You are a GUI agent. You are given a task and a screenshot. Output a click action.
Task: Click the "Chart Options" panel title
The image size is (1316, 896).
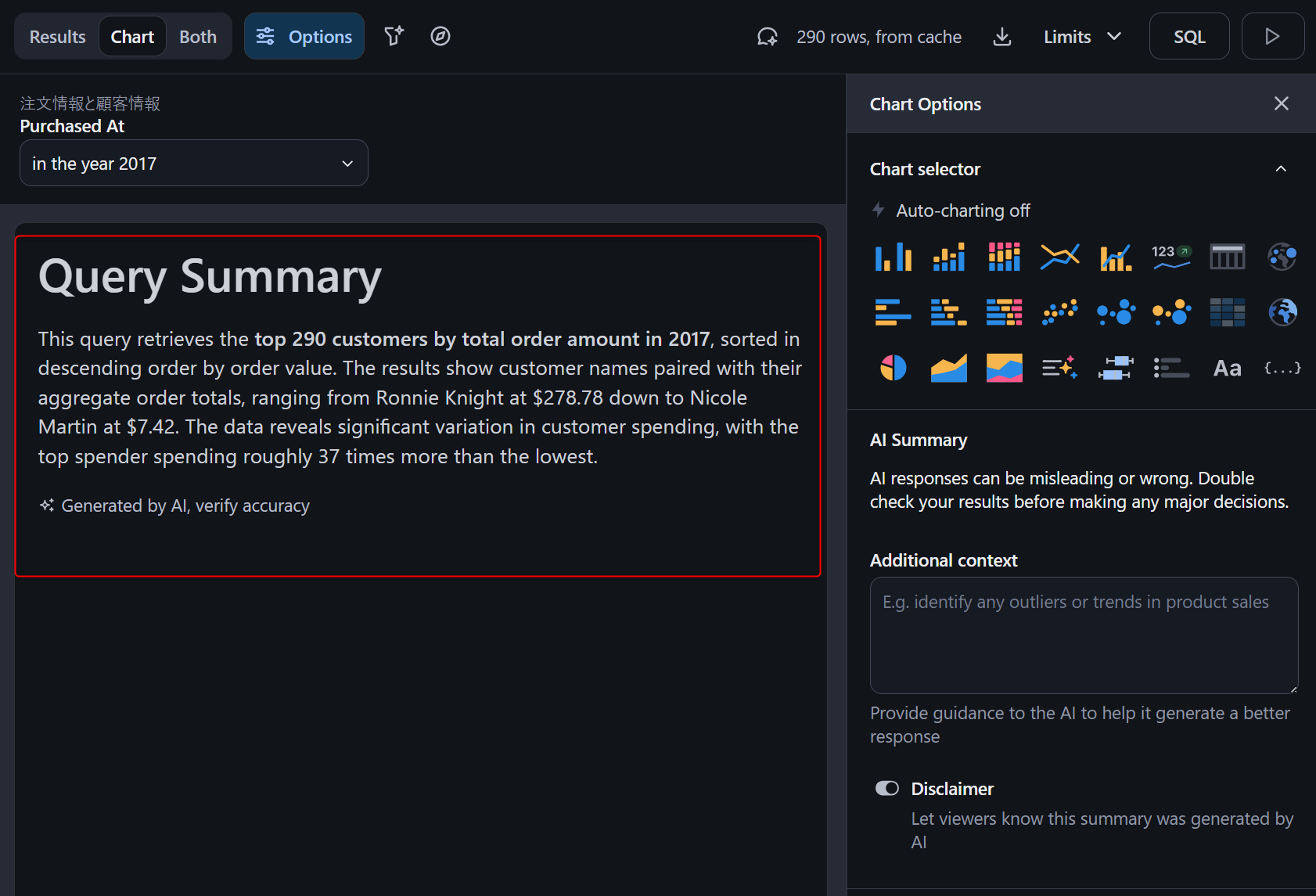pyautogui.click(x=926, y=104)
